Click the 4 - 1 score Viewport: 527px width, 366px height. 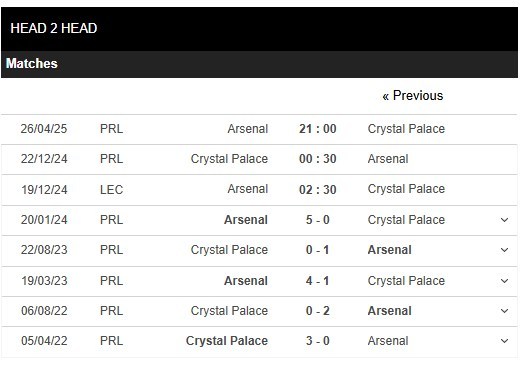(318, 281)
